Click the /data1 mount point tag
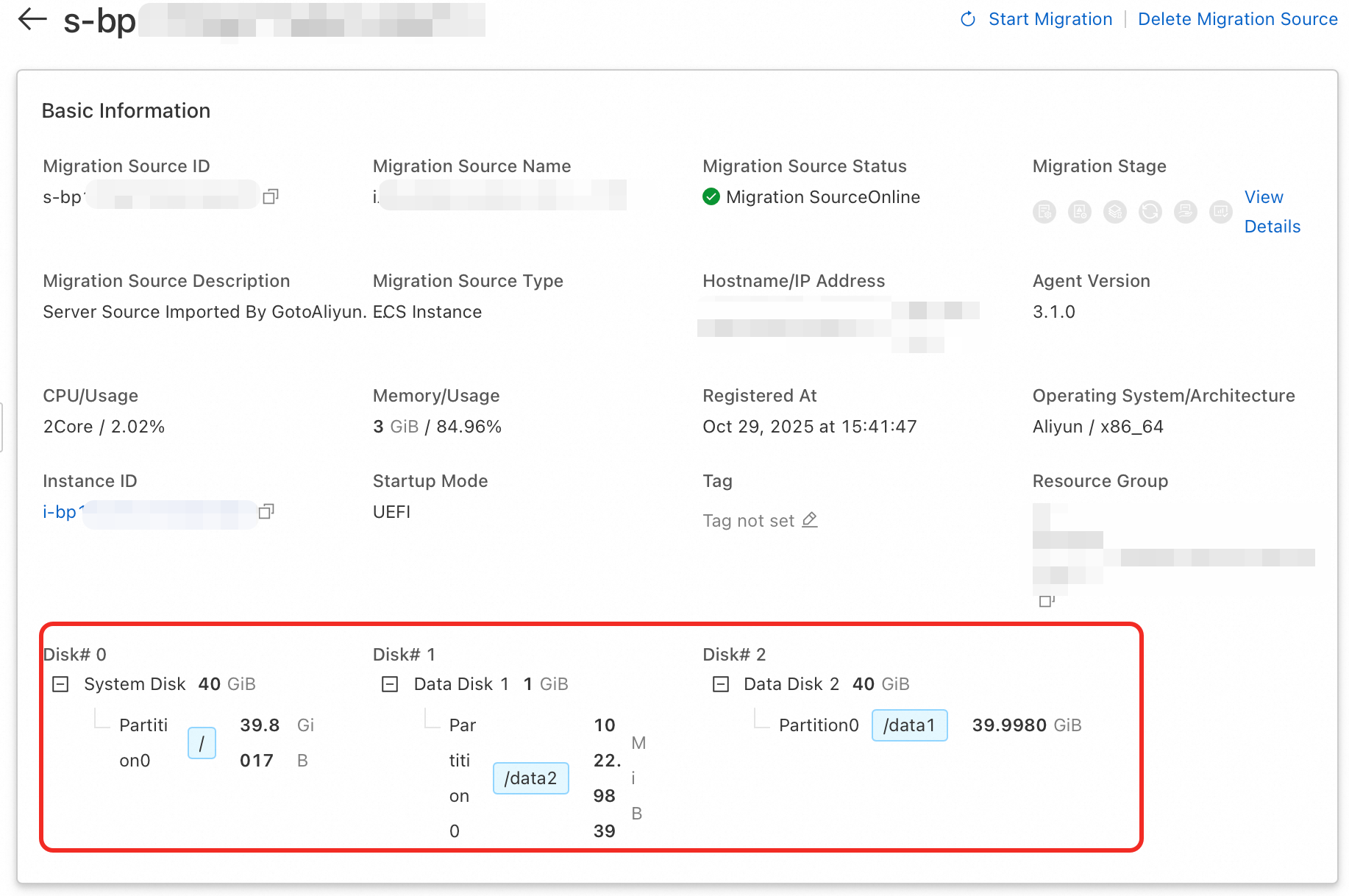1349x896 pixels. pos(909,725)
